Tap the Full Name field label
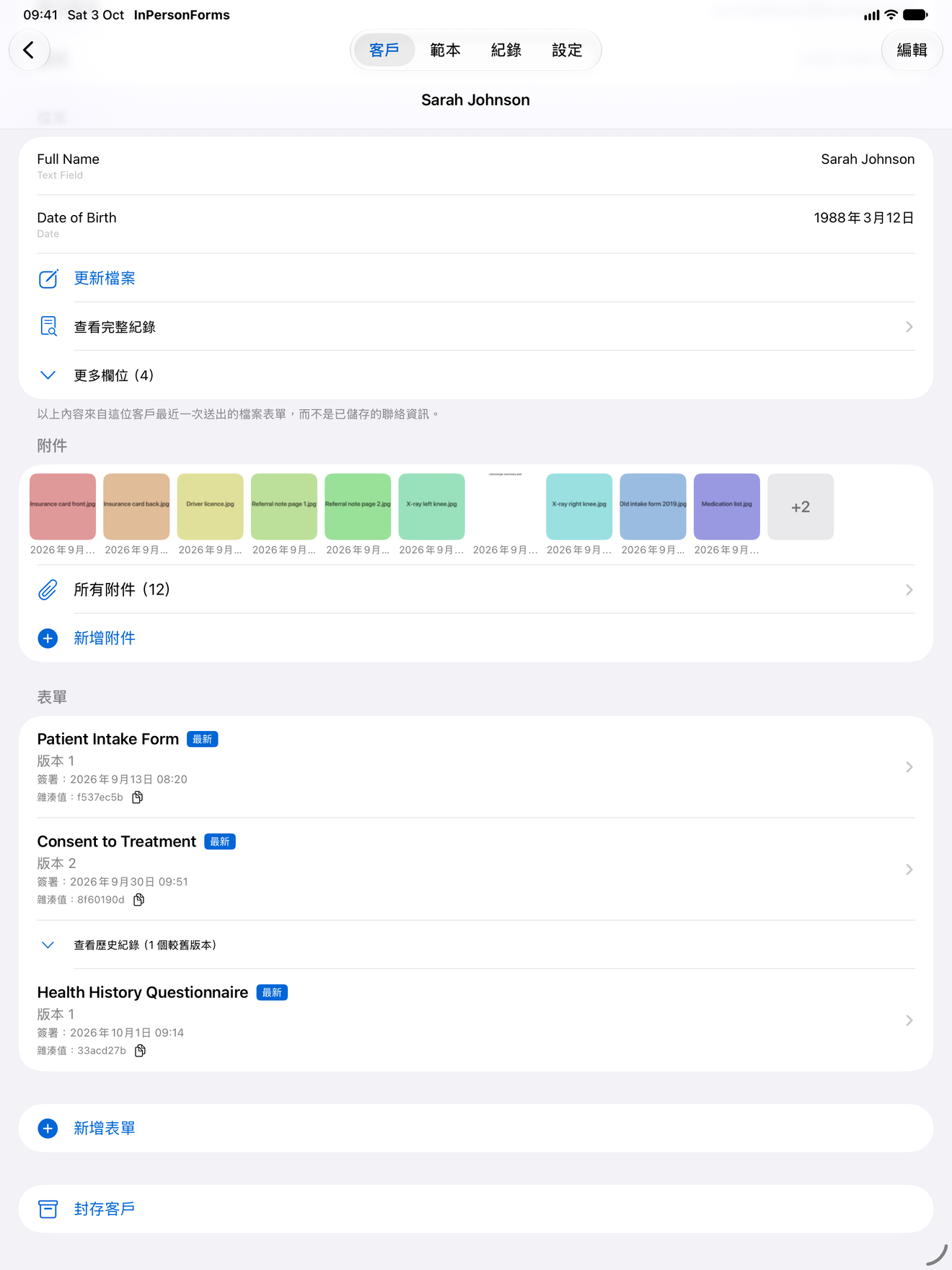 click(69, 159)
